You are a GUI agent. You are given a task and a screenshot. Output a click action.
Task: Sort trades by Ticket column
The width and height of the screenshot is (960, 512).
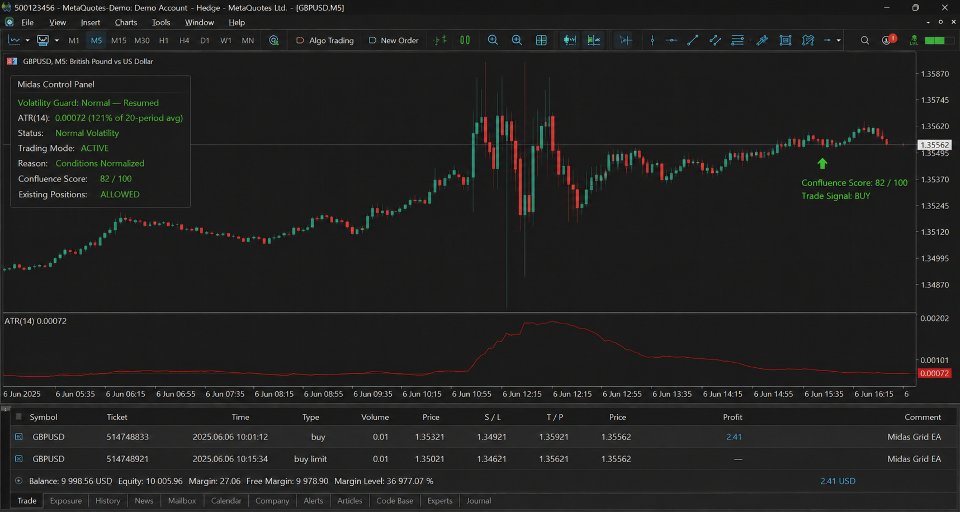[117, 417]
